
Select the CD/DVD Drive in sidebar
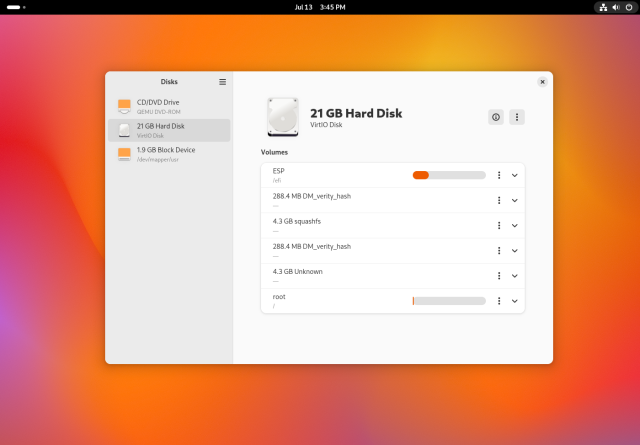[168, 106]
